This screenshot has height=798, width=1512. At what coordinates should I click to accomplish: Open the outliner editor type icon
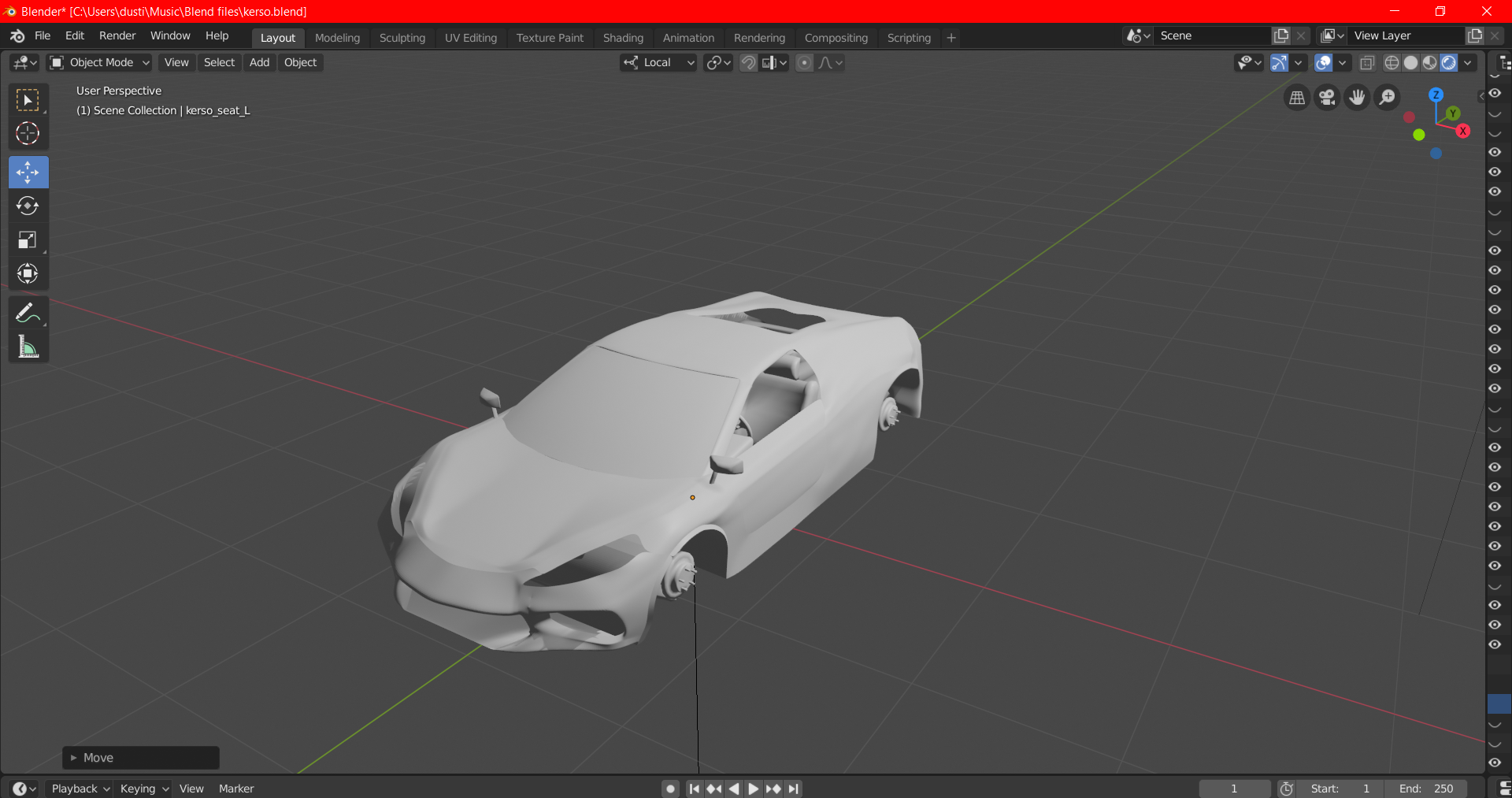coord(1504,63)
